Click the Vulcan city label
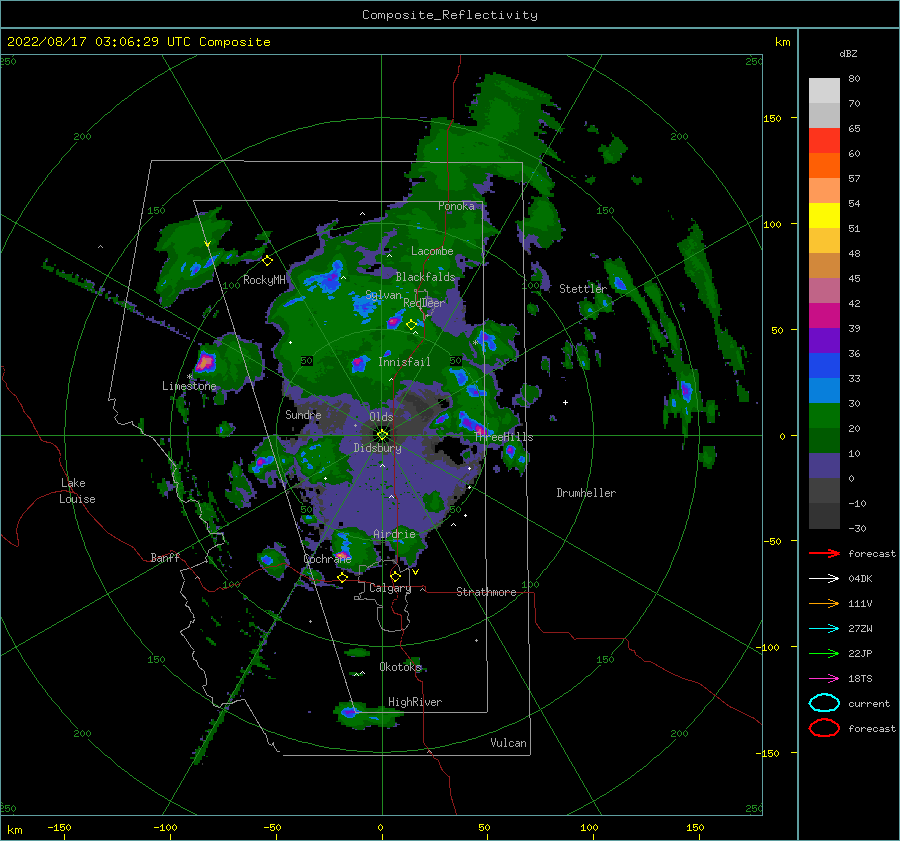Image resolution: width=900 pixels, height=841 pixels. (508, 743)
